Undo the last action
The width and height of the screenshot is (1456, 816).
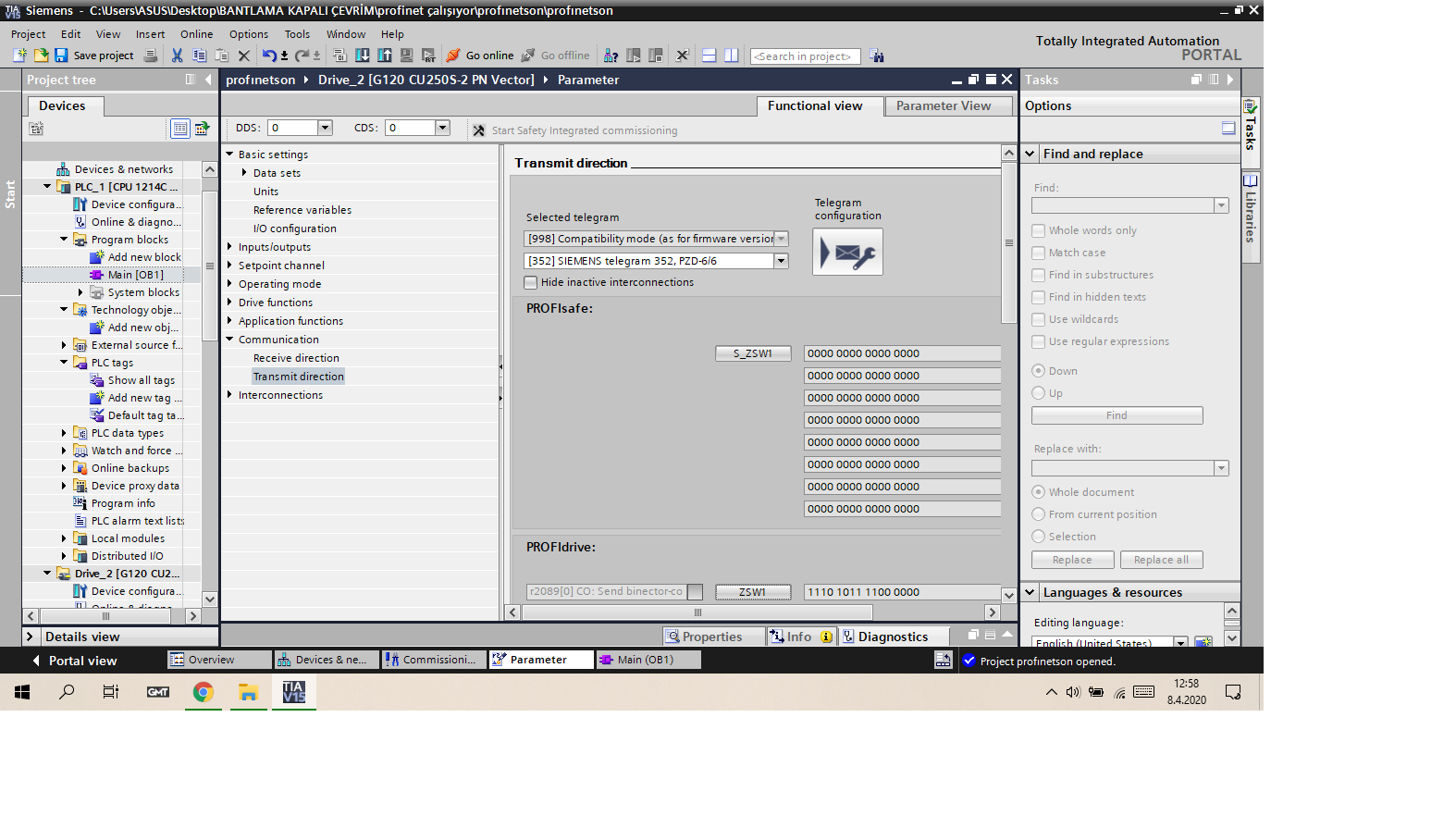[x=269, y=56]
